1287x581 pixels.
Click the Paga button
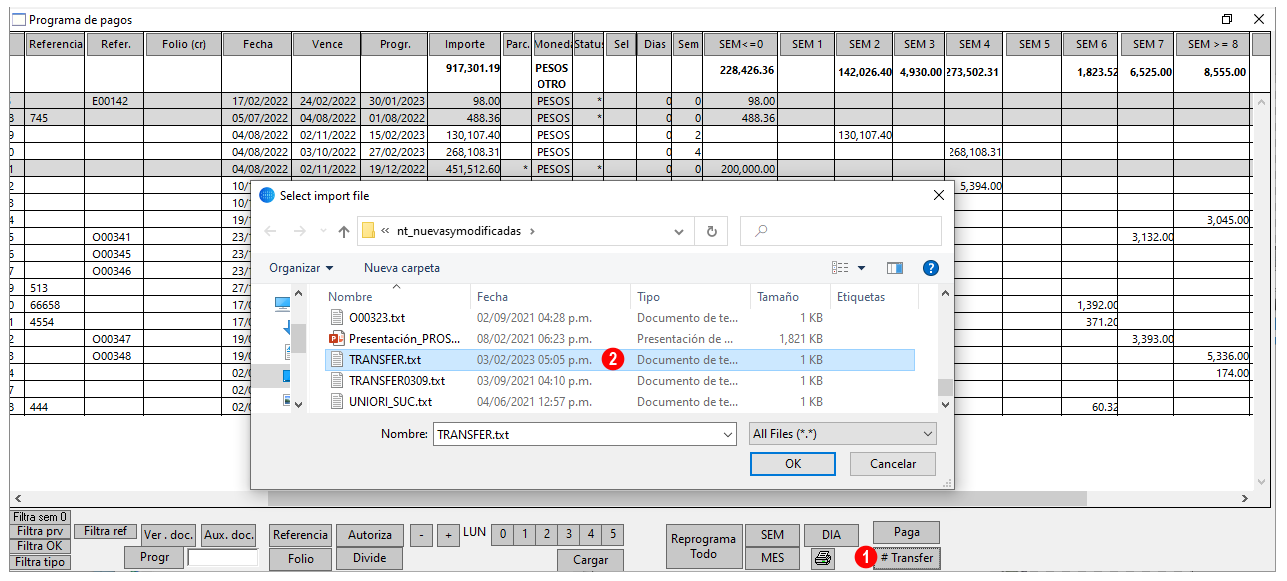click(x=907, y=533)
